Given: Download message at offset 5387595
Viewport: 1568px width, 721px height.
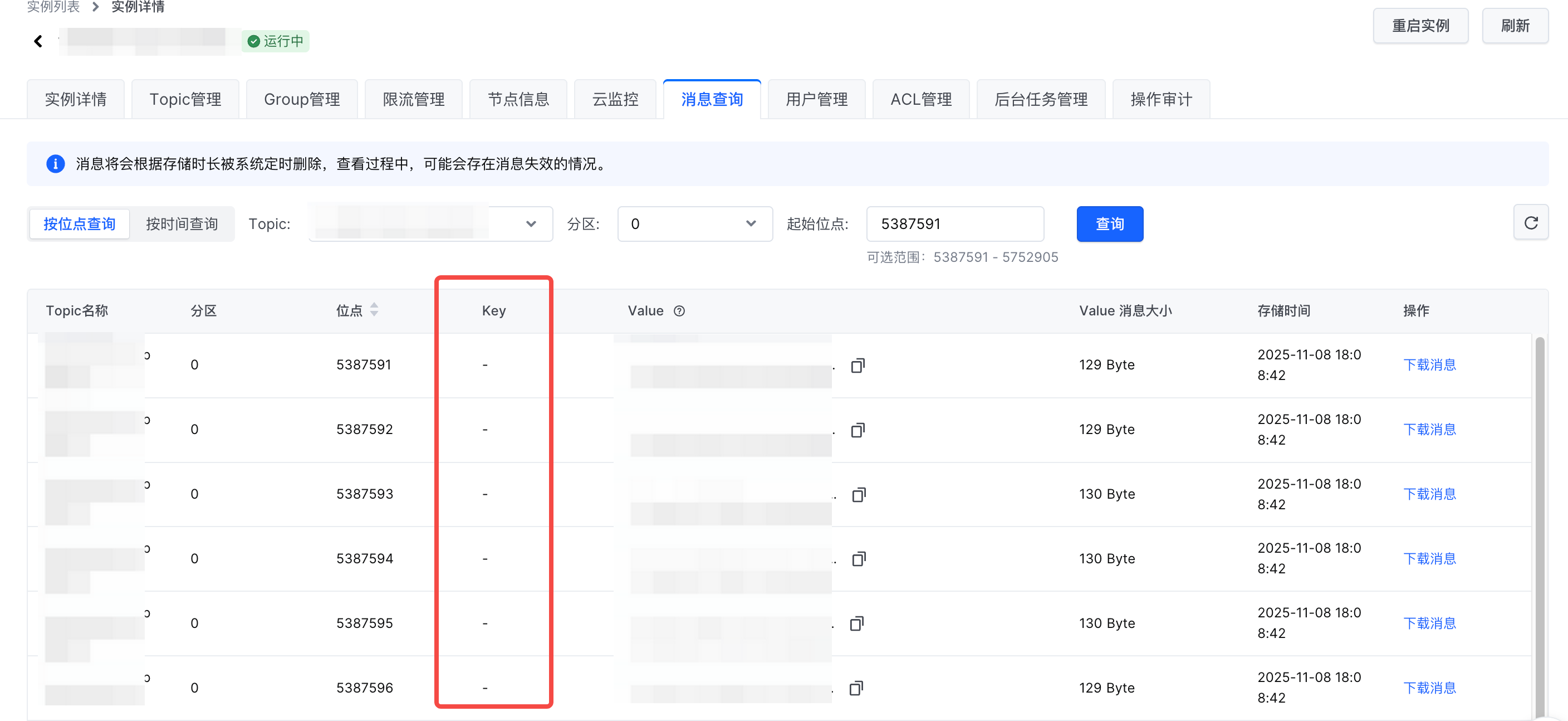Looking at the screenshot, I should 1429,623.
